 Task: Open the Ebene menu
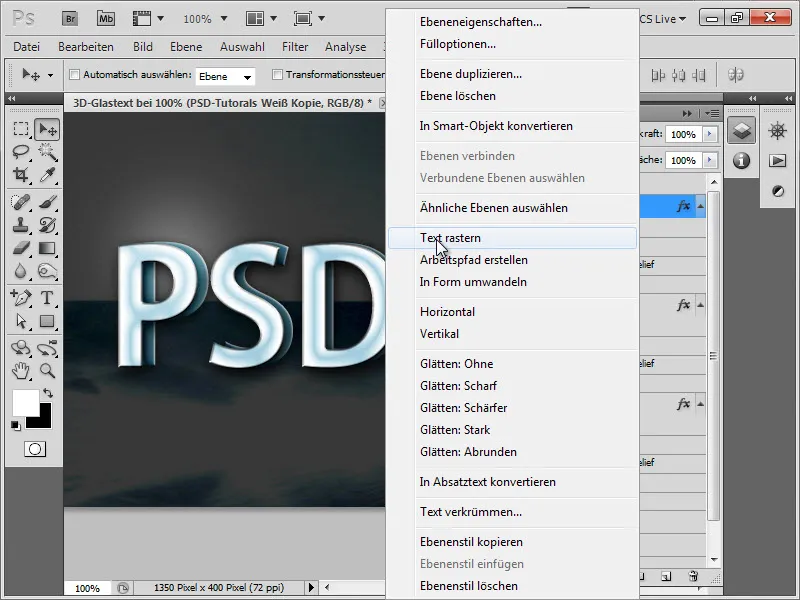coord(186,47)
